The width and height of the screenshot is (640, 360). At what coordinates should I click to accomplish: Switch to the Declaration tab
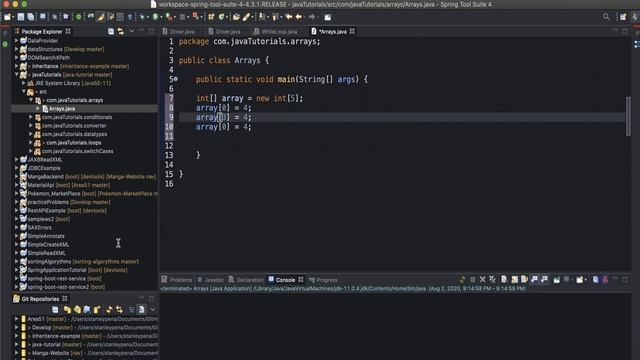(x=246, y=280)
